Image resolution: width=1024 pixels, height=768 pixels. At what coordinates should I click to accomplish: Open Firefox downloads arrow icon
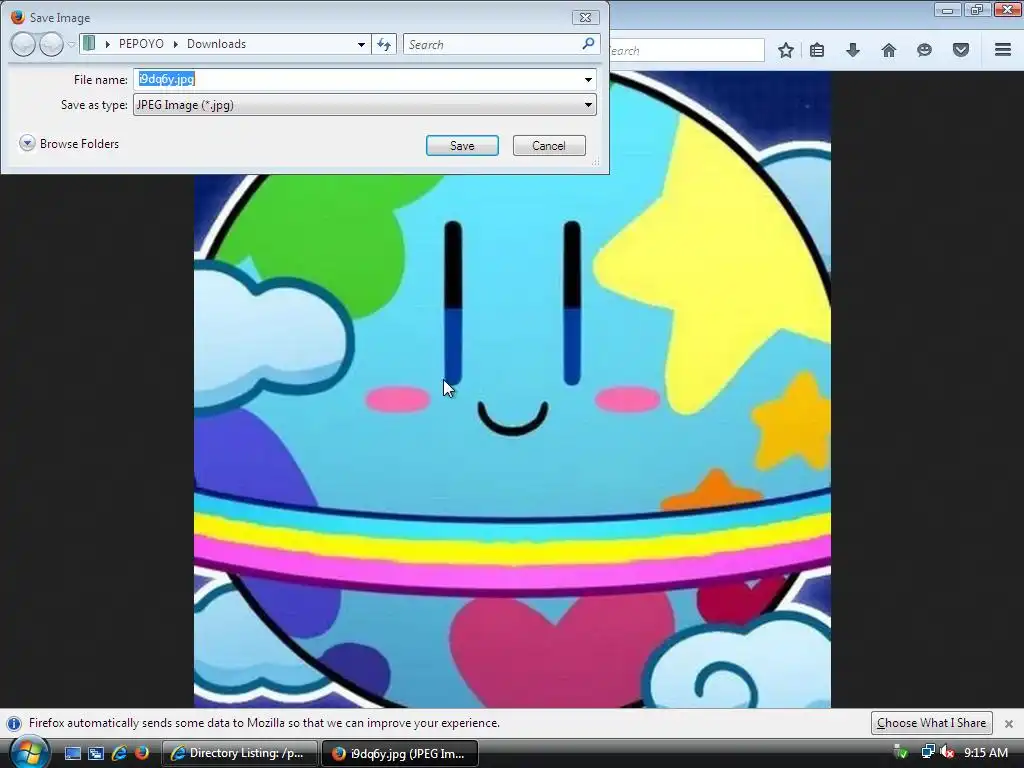click(853, 50)
